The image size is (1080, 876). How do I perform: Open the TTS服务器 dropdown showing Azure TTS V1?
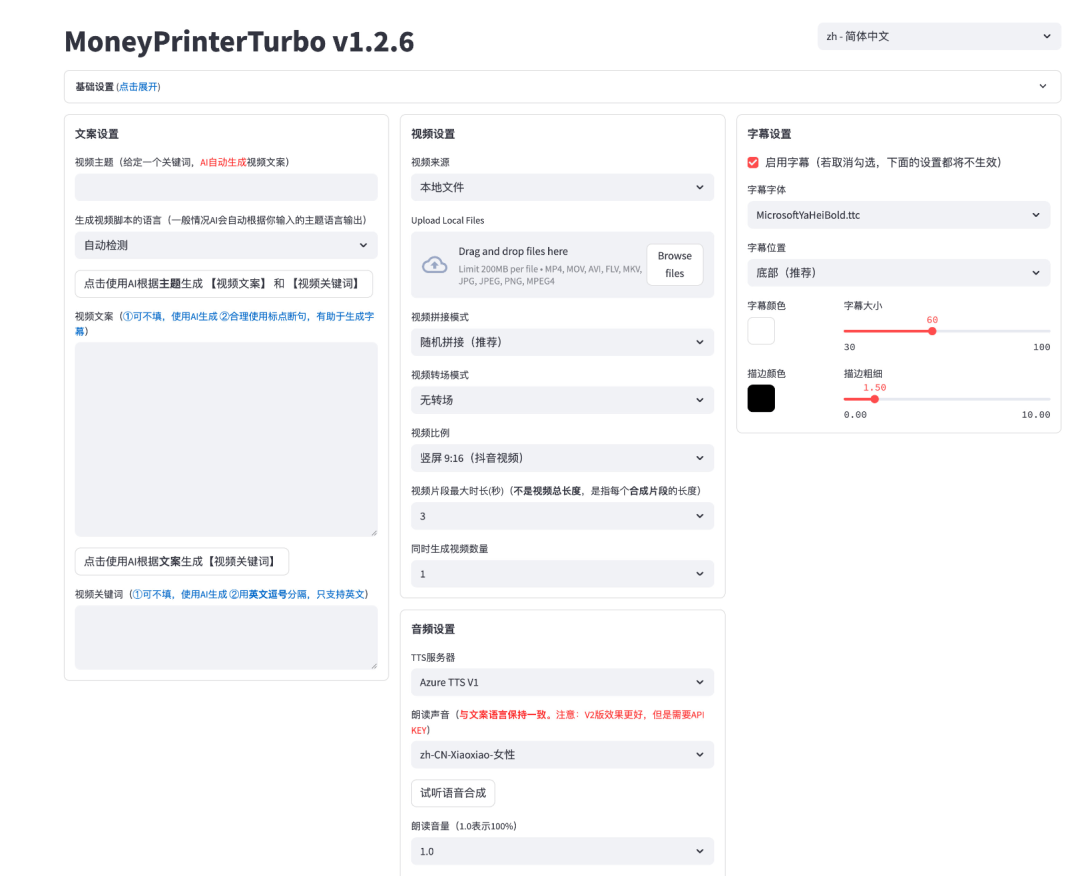[562, 683]
